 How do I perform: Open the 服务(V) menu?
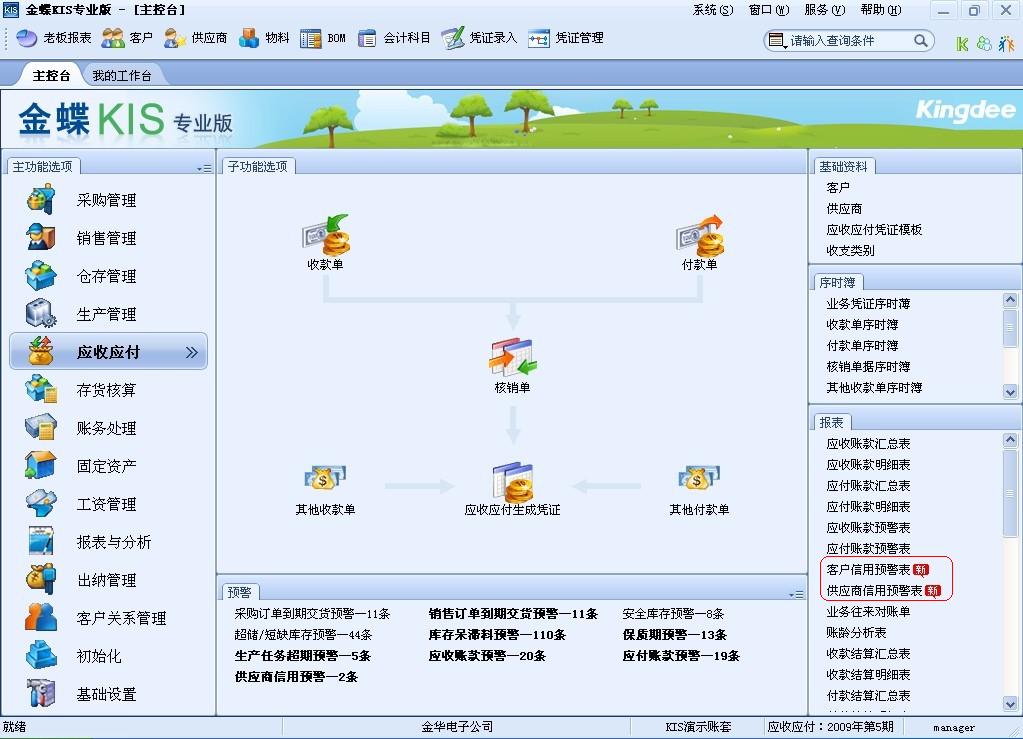(825, 10)
